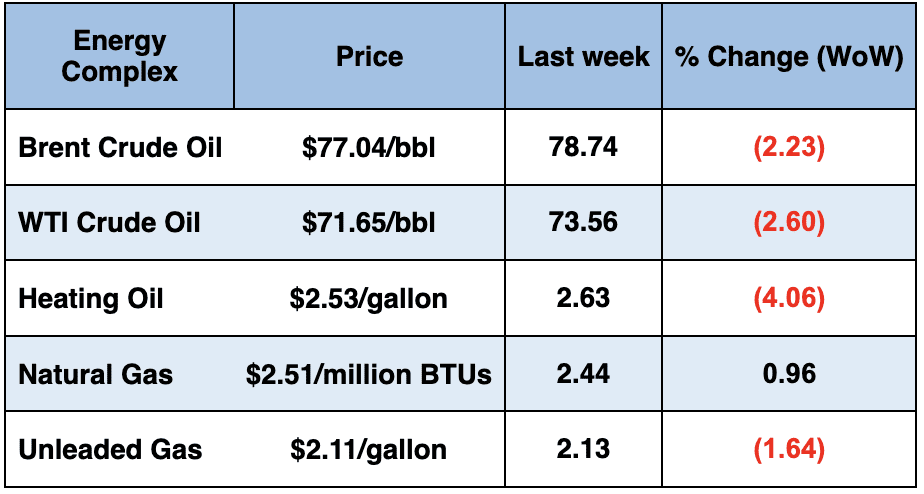
Task: Click the Energy Complex header cell
Action: [x=118, y=56]
